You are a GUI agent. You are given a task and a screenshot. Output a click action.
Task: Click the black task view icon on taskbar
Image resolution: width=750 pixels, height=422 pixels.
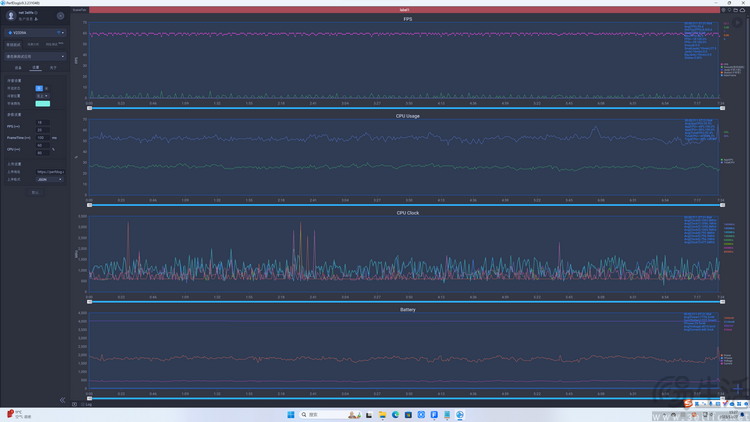pos(369,415)
